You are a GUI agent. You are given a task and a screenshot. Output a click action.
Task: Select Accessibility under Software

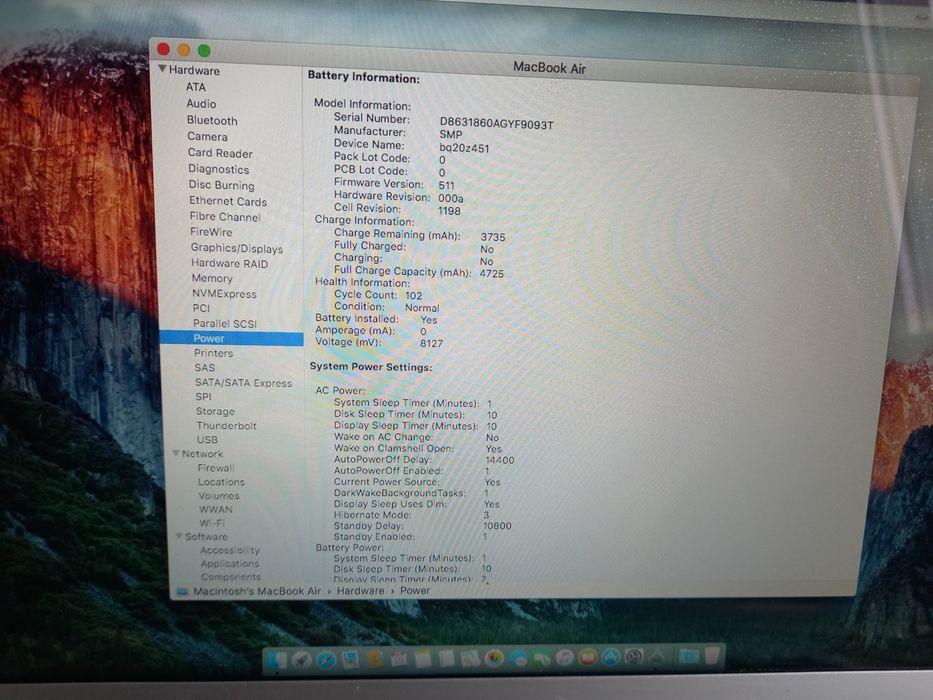[230, 550]
